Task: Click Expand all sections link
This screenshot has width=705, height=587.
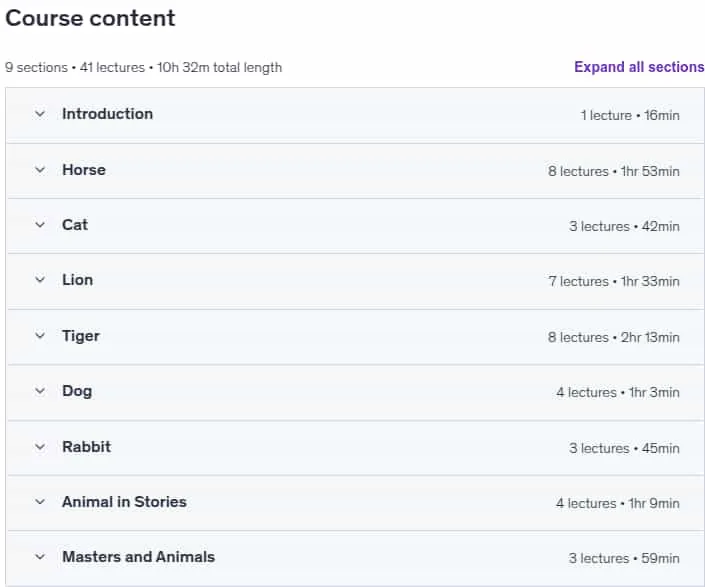Action: pyautogui.click(x=639, y=67)
